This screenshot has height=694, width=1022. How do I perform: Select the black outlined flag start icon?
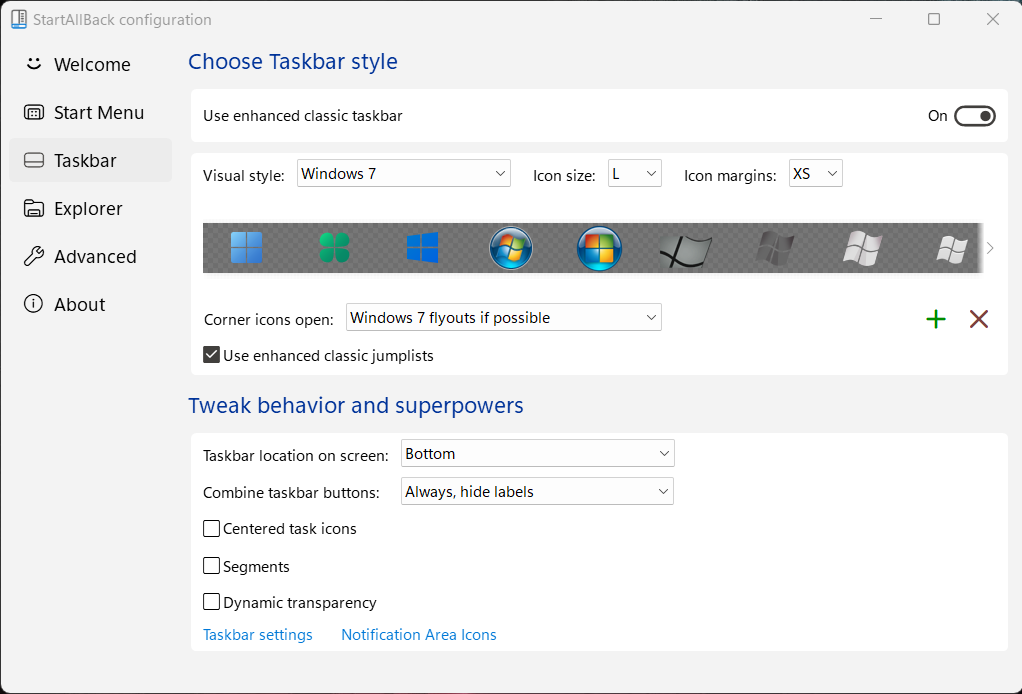click(686, 250)
